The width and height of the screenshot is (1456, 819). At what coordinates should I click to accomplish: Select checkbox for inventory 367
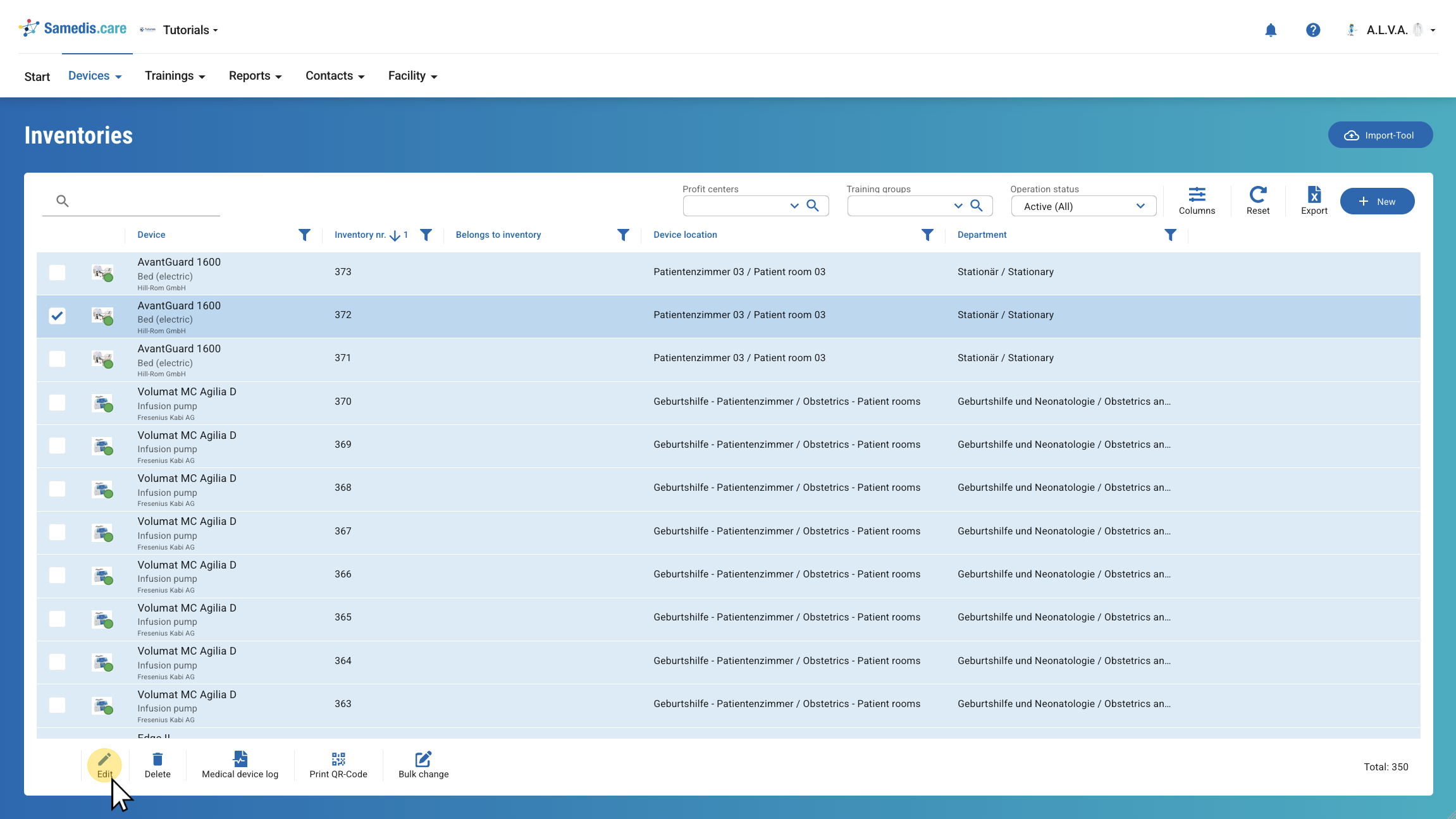click(57, 532)
